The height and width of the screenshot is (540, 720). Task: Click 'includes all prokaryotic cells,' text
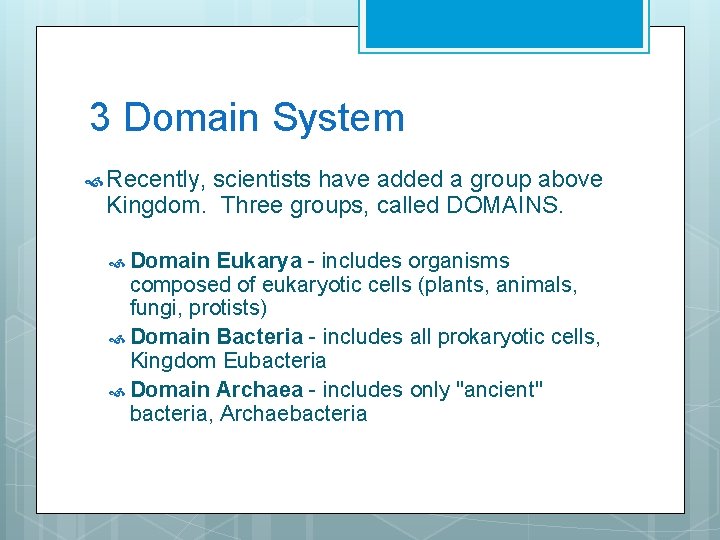point(461,337)
